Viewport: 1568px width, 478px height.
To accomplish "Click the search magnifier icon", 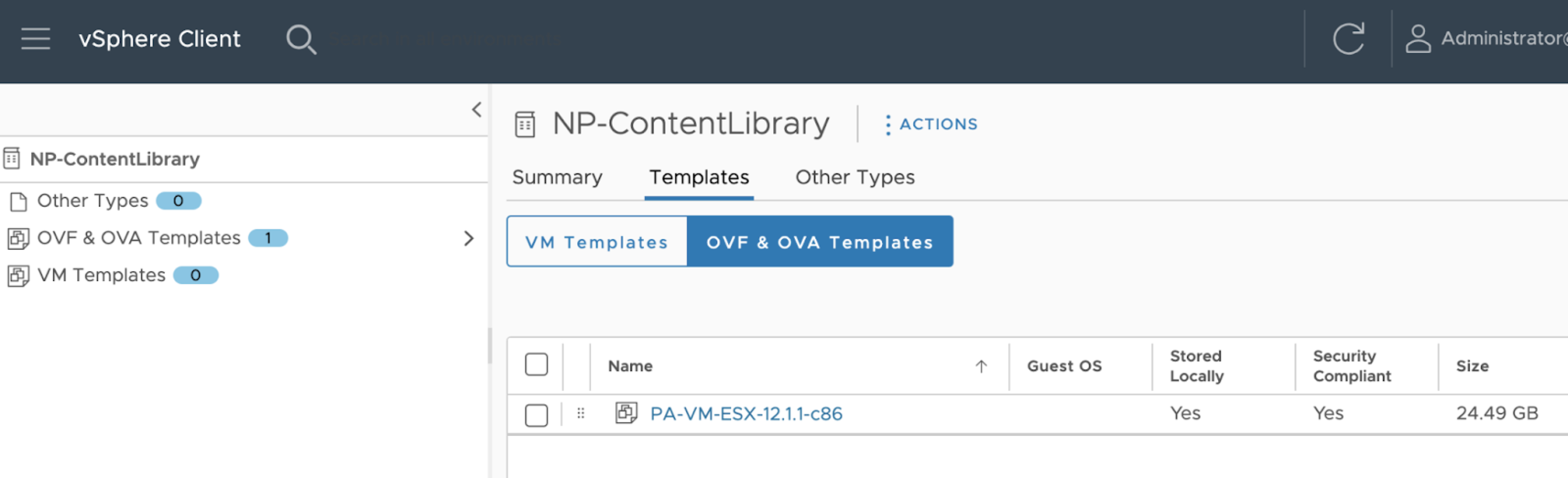I will tap(301, 40).
